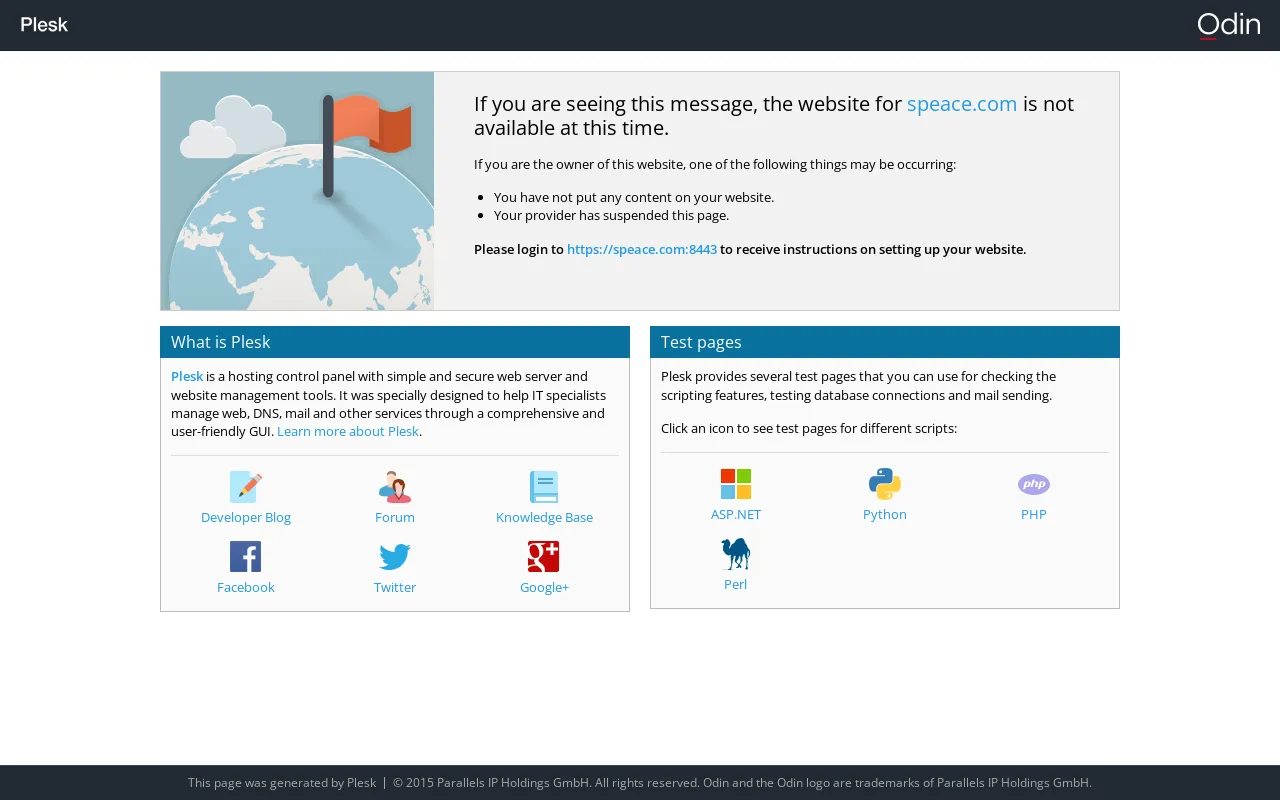Click the Developer Blog pencil icon
This screenshot has width=1280, height=800.
click(246, 487)
